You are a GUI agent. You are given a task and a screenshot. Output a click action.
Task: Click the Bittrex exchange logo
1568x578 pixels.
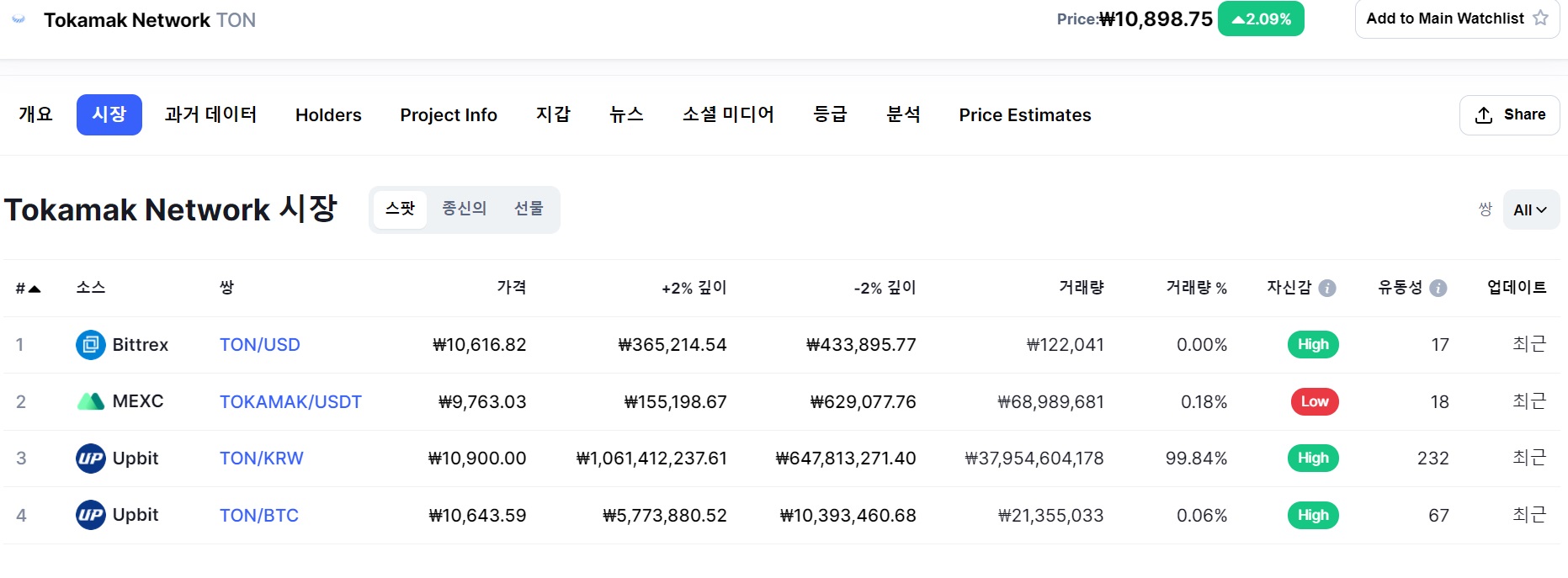click(91, 345)
